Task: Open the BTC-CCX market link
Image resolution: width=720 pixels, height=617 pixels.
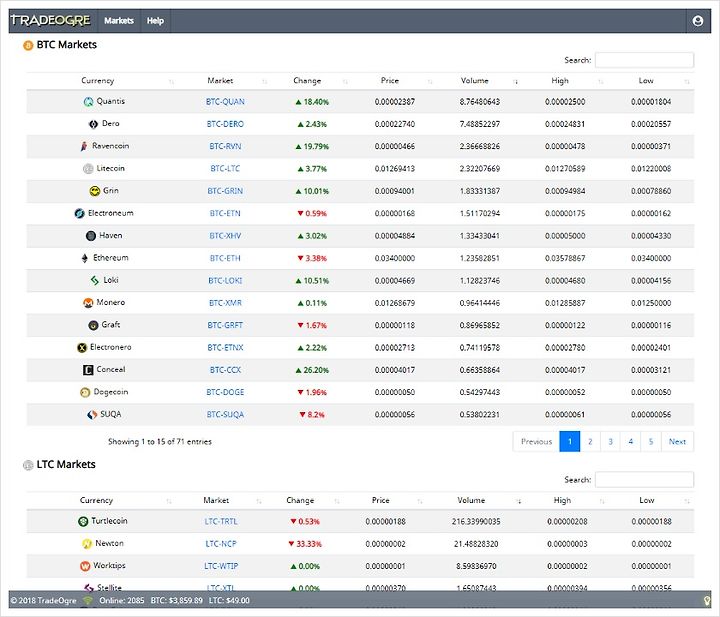Action: tap(225, 370)
